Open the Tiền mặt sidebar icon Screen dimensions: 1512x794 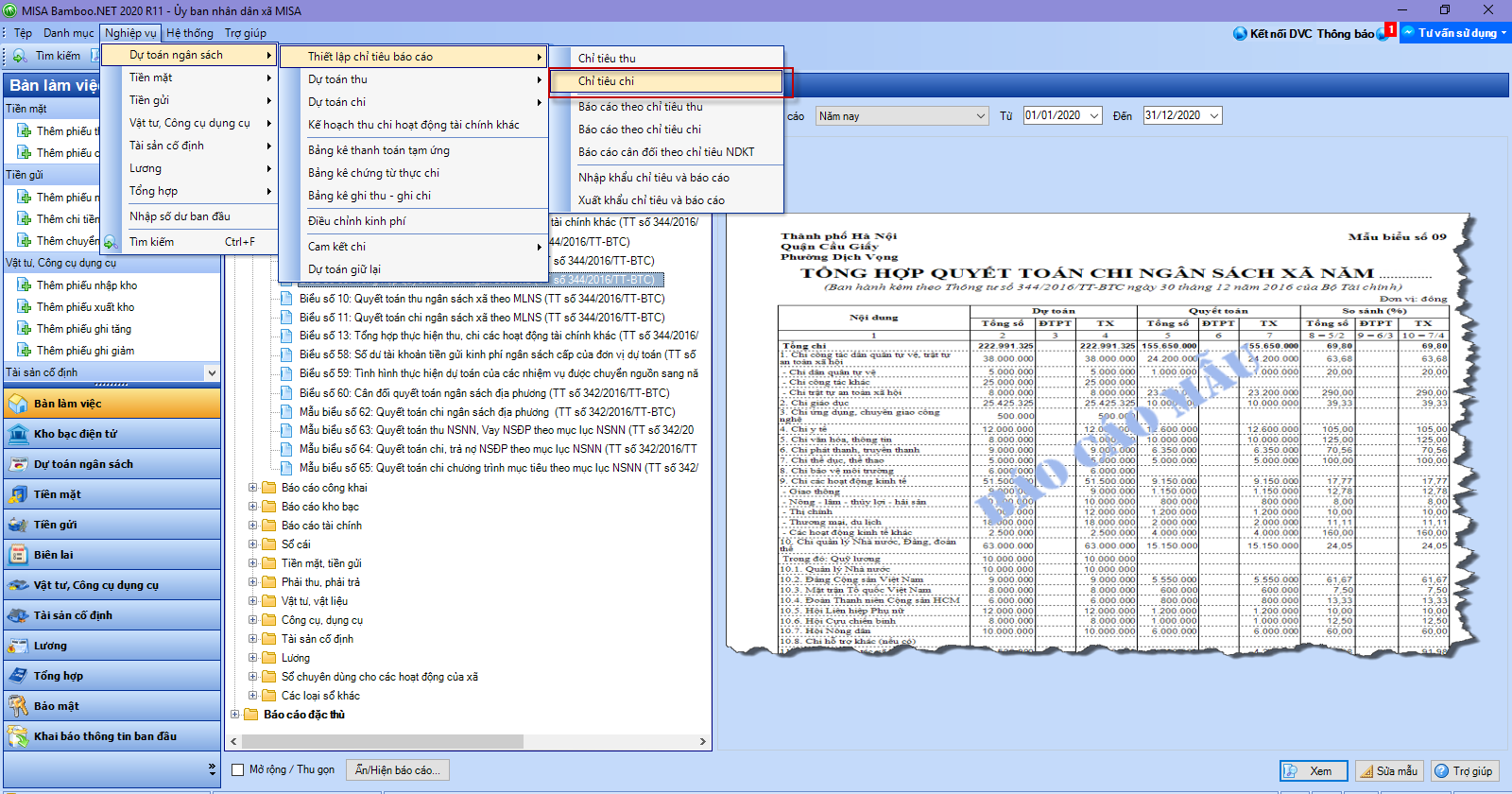click(18, 494)
